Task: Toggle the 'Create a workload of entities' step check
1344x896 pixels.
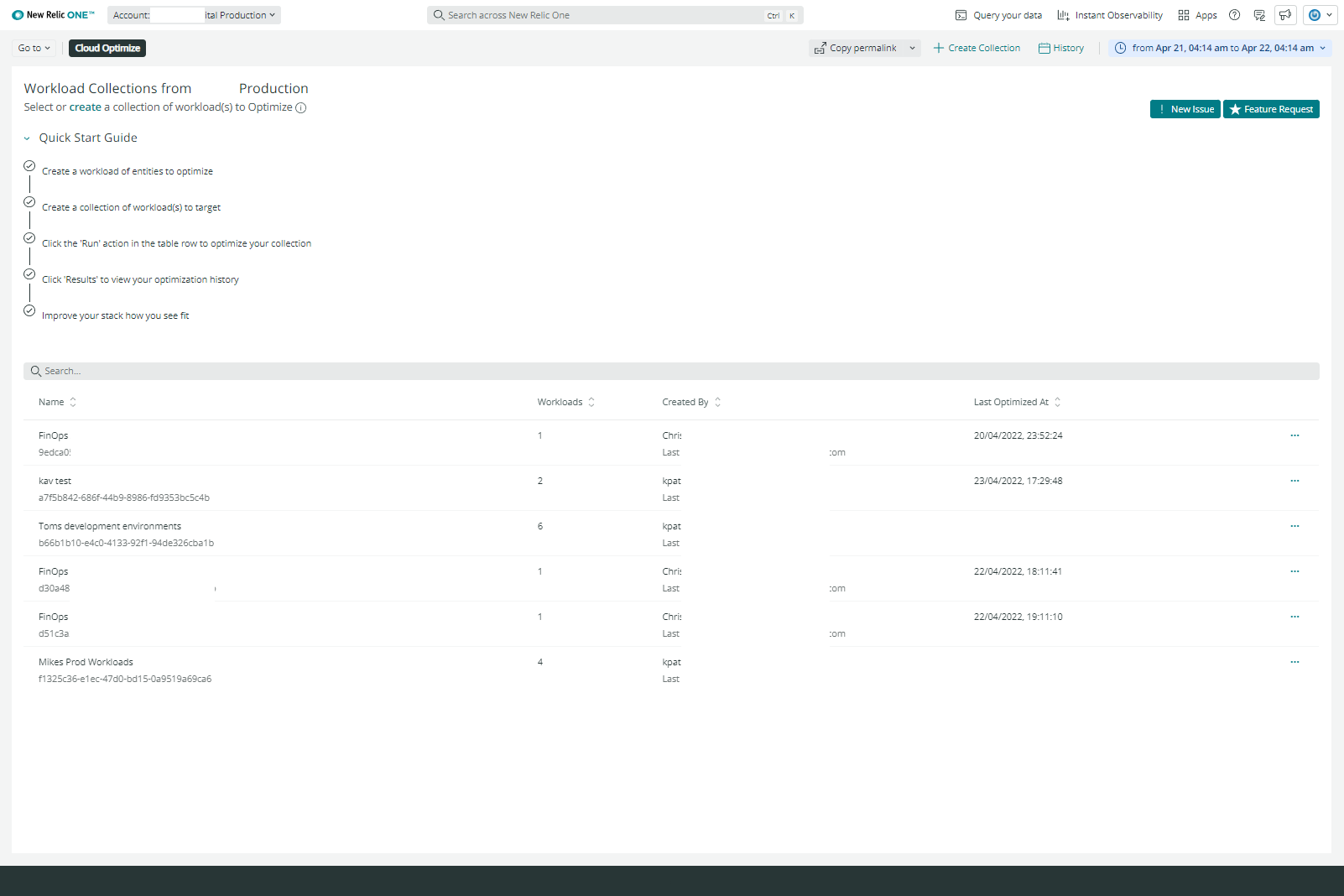Action: coord(29,166)
